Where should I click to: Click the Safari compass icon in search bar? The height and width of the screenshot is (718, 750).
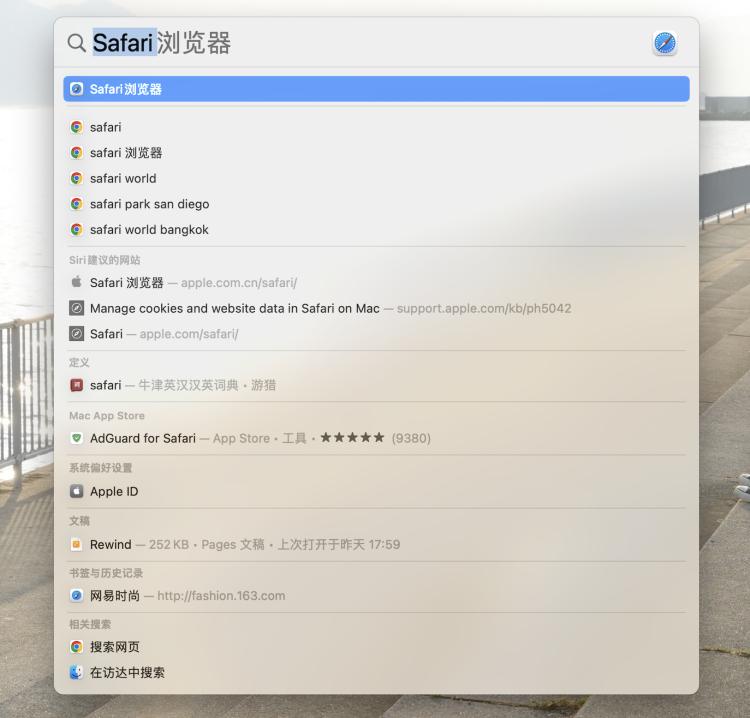664,43
